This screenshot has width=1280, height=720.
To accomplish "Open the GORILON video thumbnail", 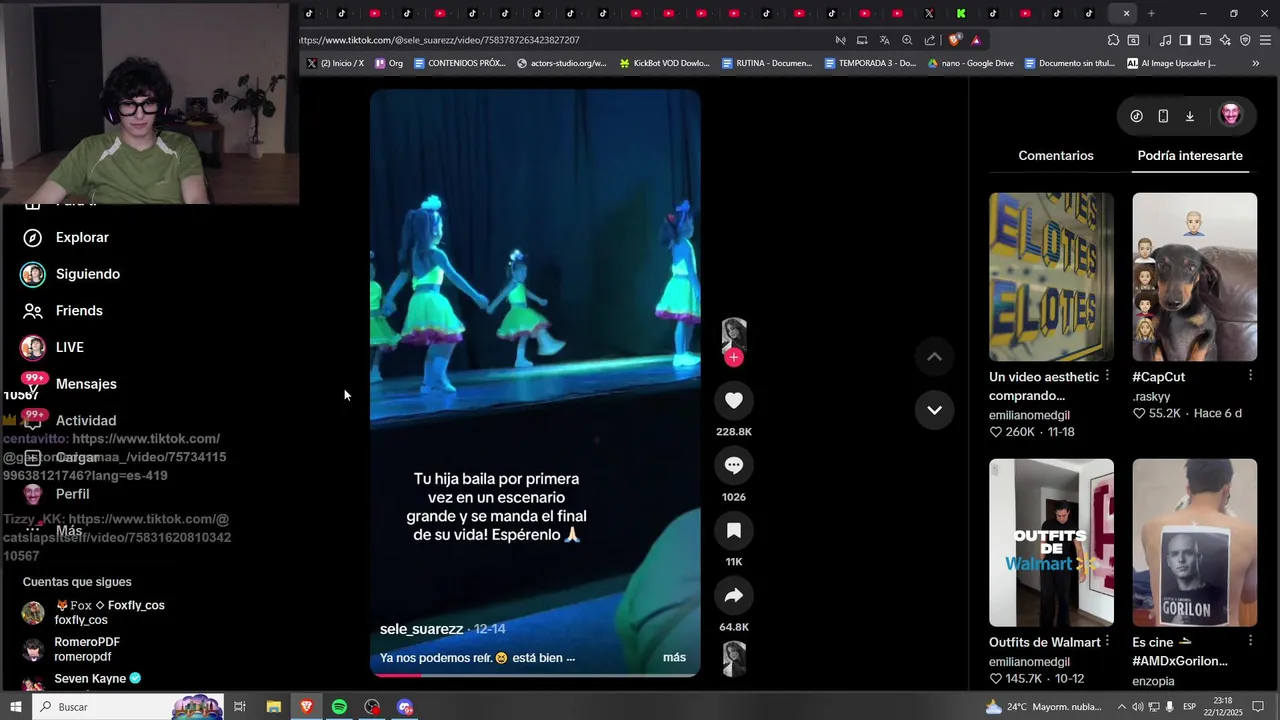I will pyautogui.click(x=1194, y=543).
